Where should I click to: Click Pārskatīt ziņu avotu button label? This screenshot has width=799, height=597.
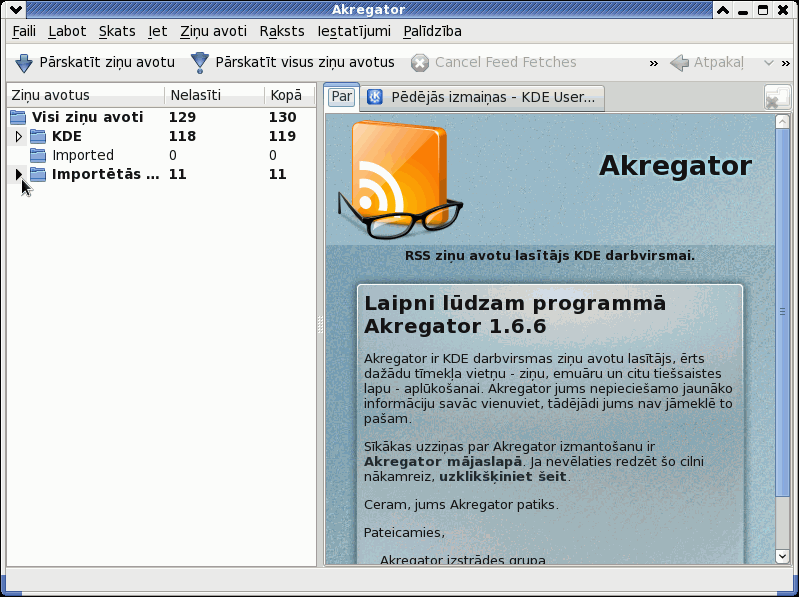(107, 62)
